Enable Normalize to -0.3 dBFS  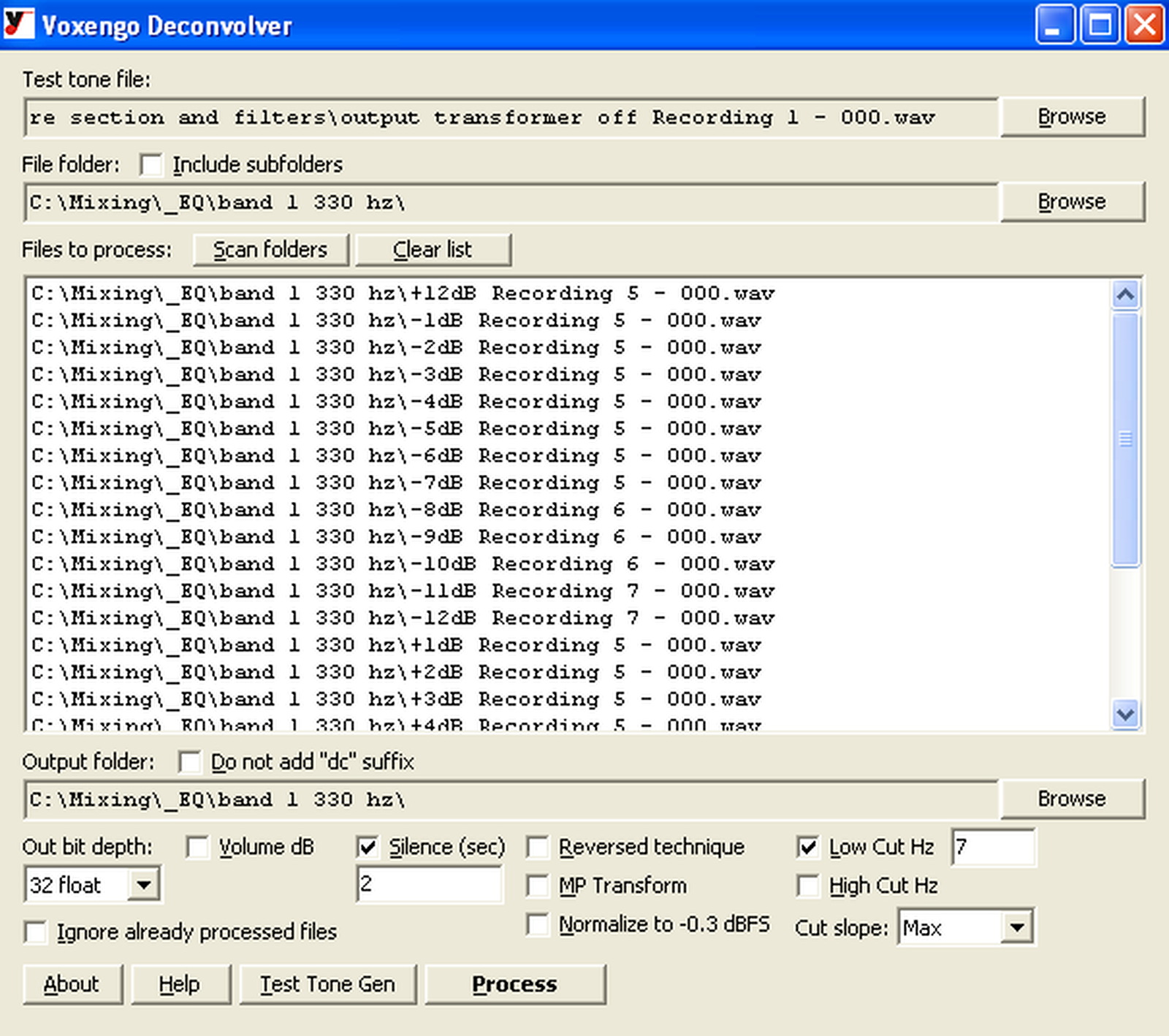[x=538, y=924]
